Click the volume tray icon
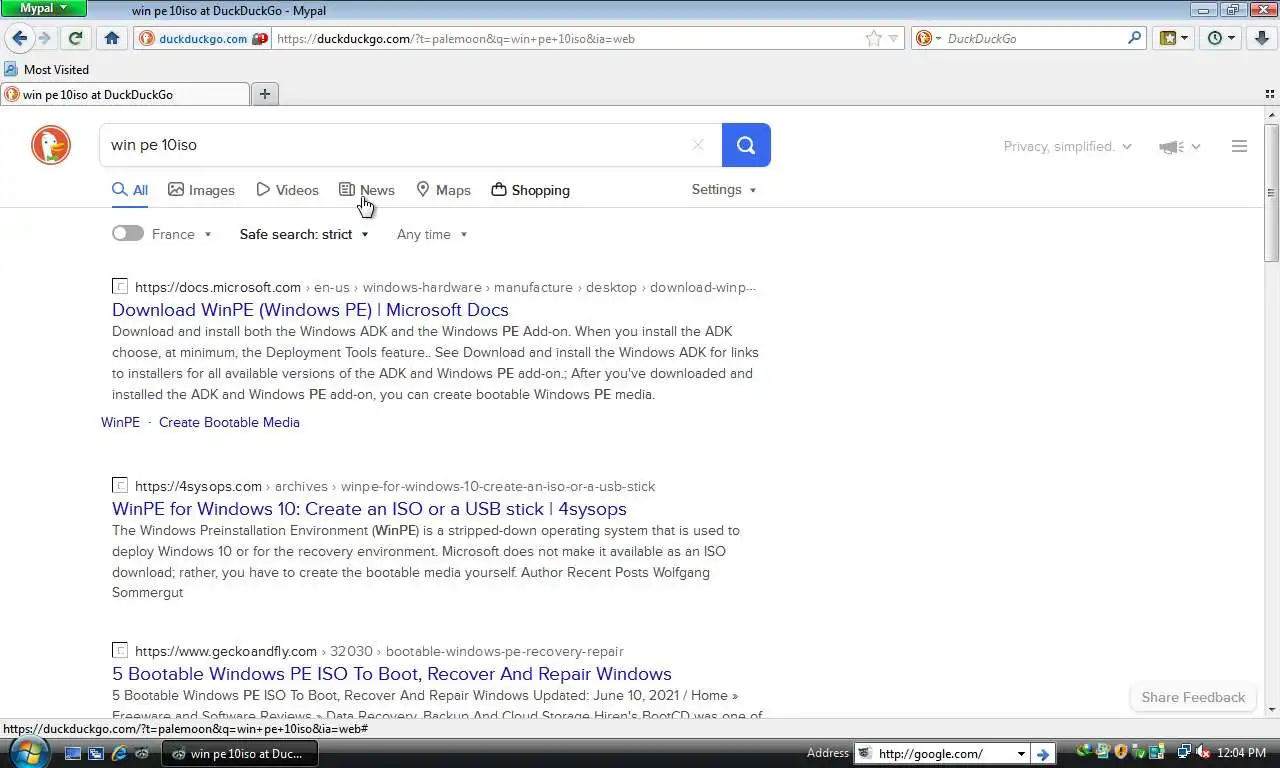1280x768 pixels. pos(1204,753)
